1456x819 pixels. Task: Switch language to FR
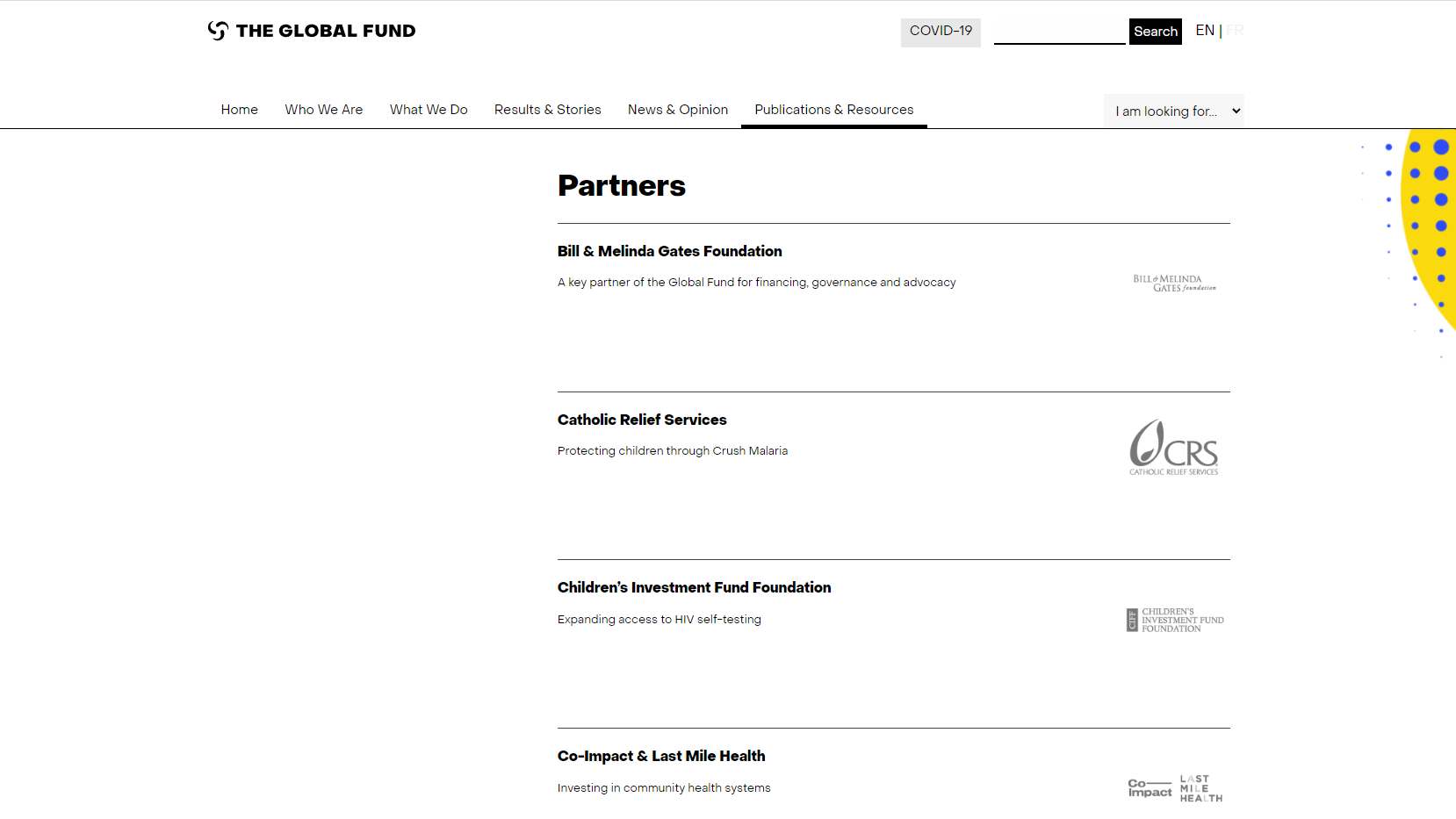click(x=1235, y=31)
